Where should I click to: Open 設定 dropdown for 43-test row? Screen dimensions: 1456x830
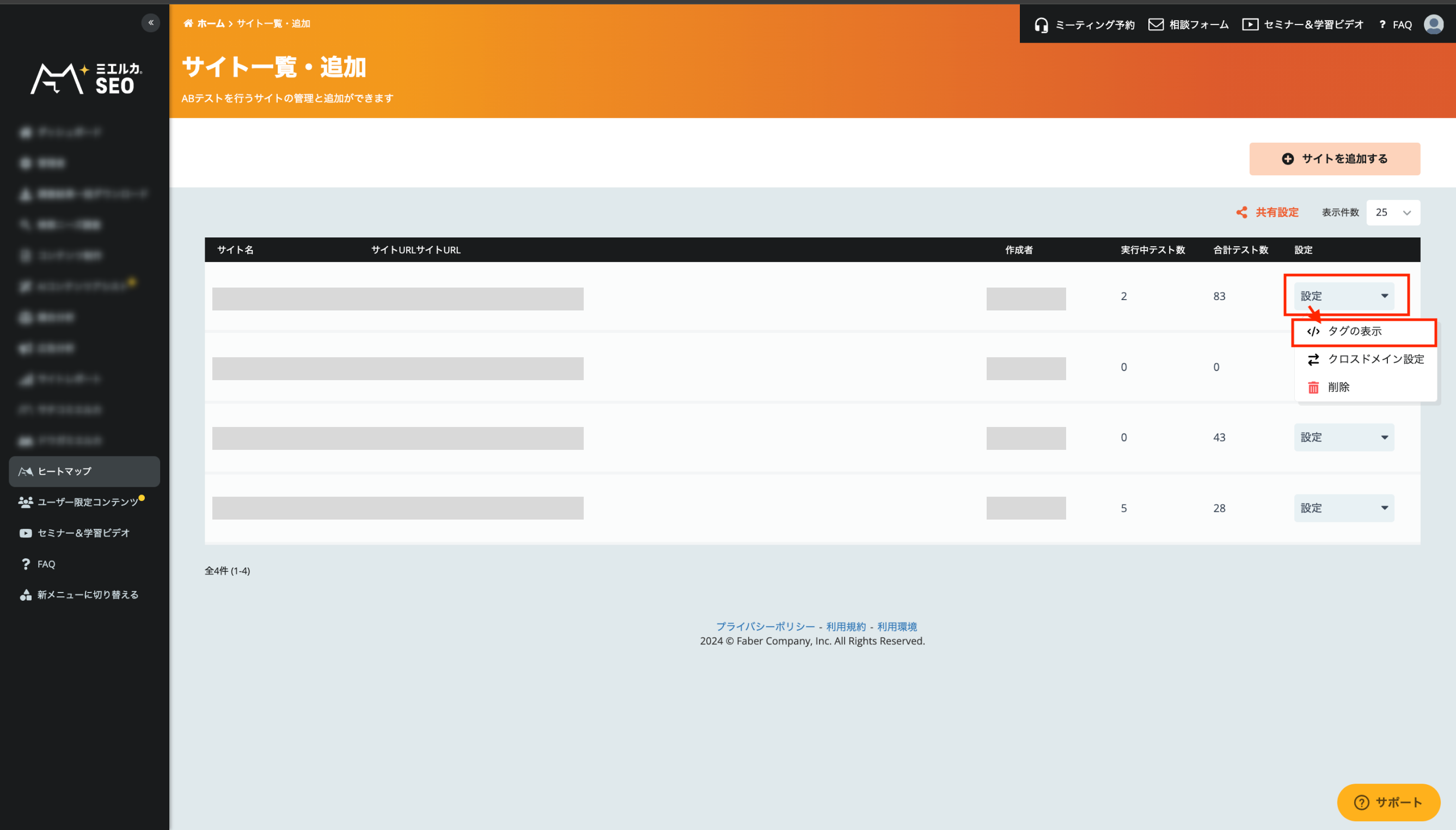pos(1343,437)
